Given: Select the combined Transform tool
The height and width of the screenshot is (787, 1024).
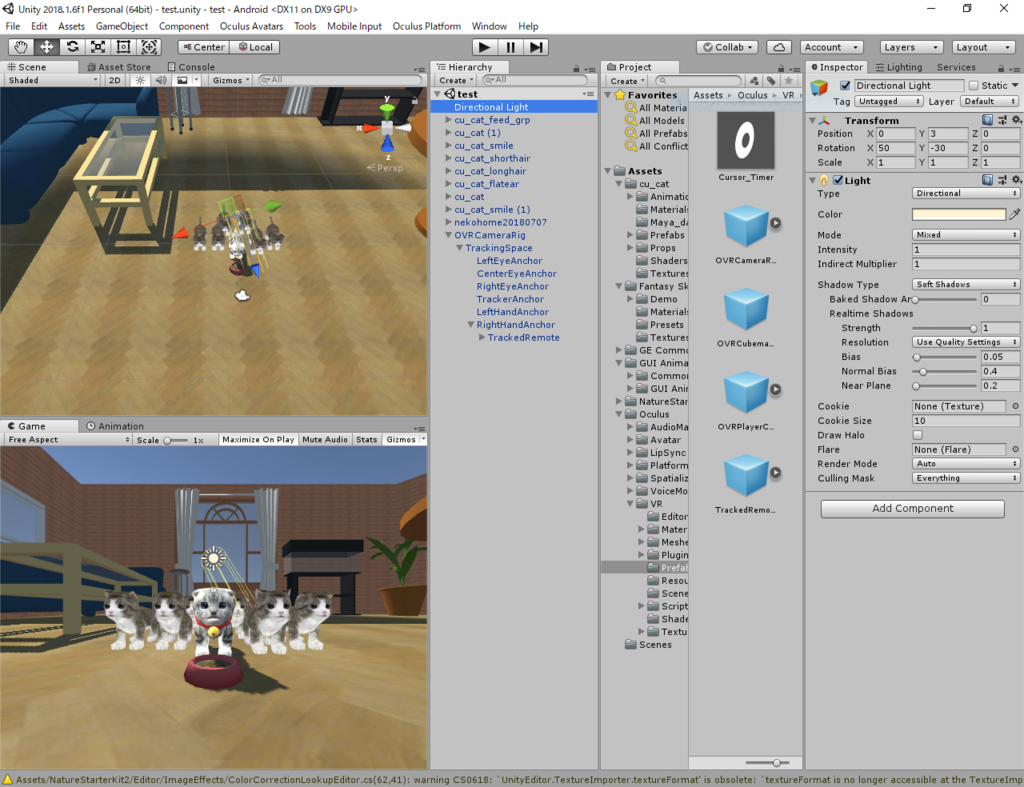Looking at the screenshot, I should tap(149, 47).
